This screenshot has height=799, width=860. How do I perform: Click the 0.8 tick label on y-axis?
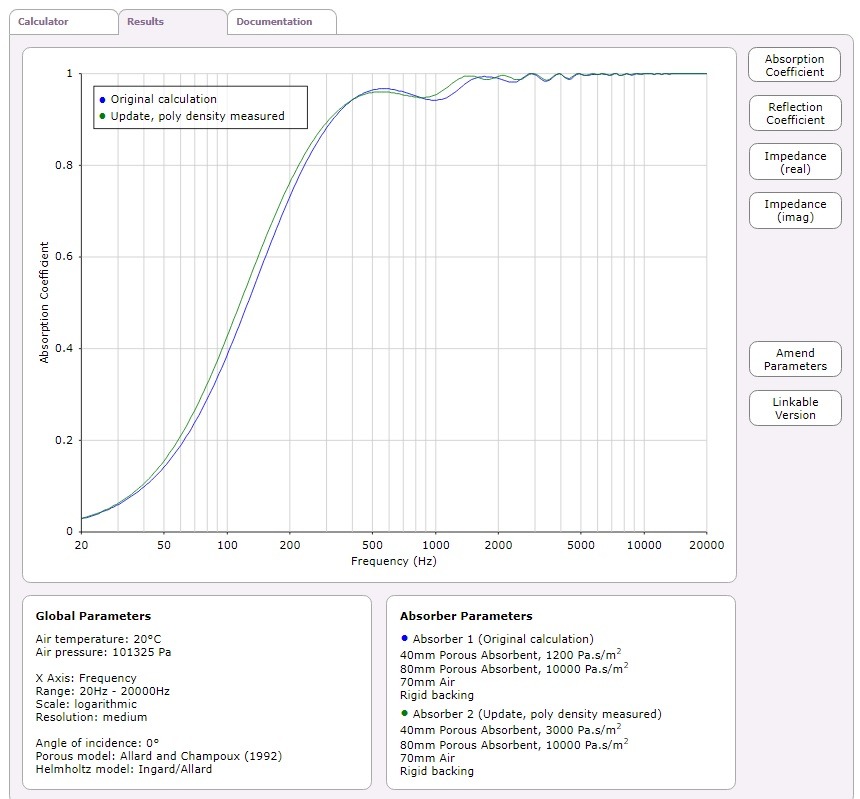[64, 165]
